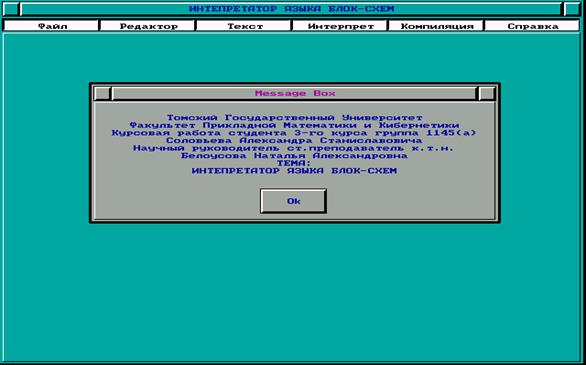Open the Справка help menu

coord(533,26)
